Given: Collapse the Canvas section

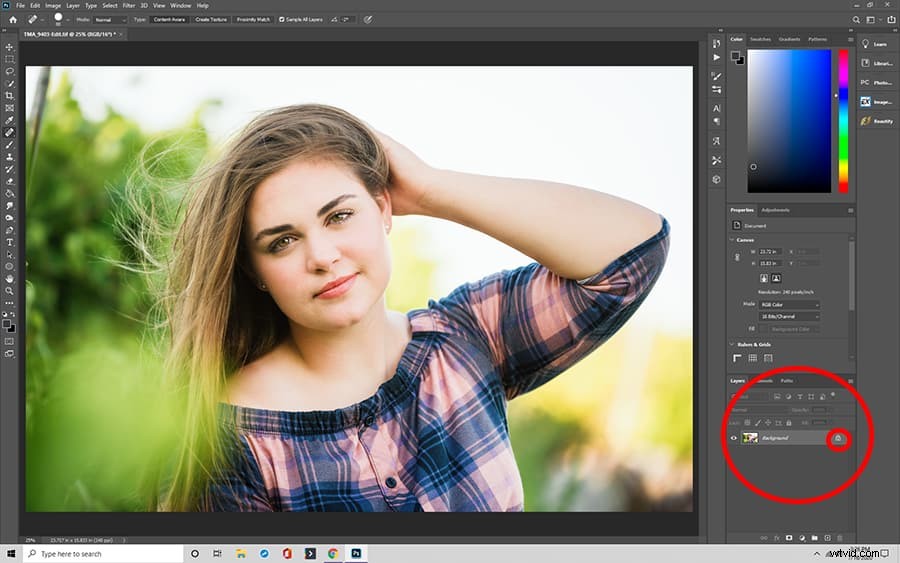Looking at the screenshot, I should (x=732, y=240).
